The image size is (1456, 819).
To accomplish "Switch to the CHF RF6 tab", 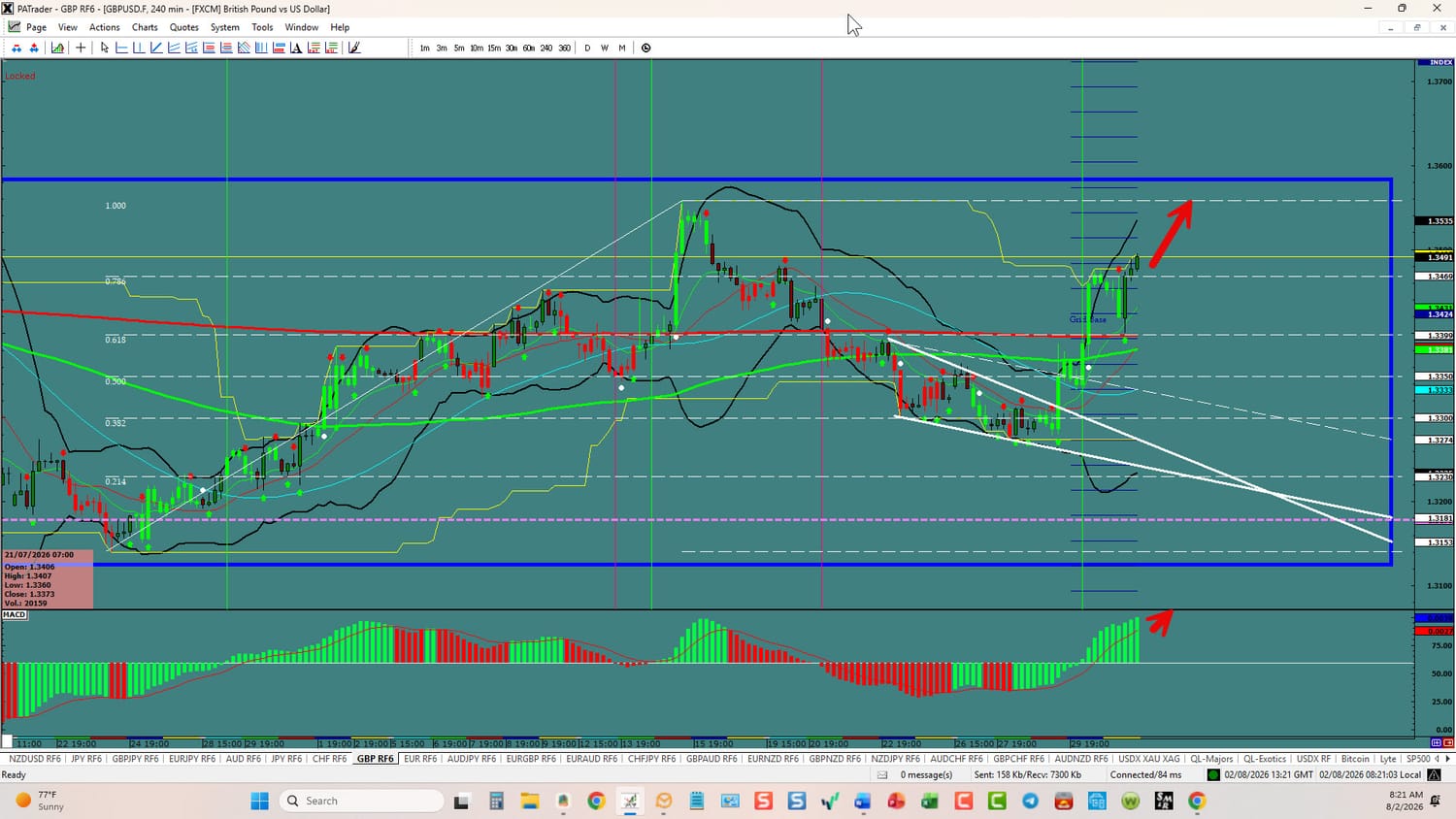I will pos(329,759).
